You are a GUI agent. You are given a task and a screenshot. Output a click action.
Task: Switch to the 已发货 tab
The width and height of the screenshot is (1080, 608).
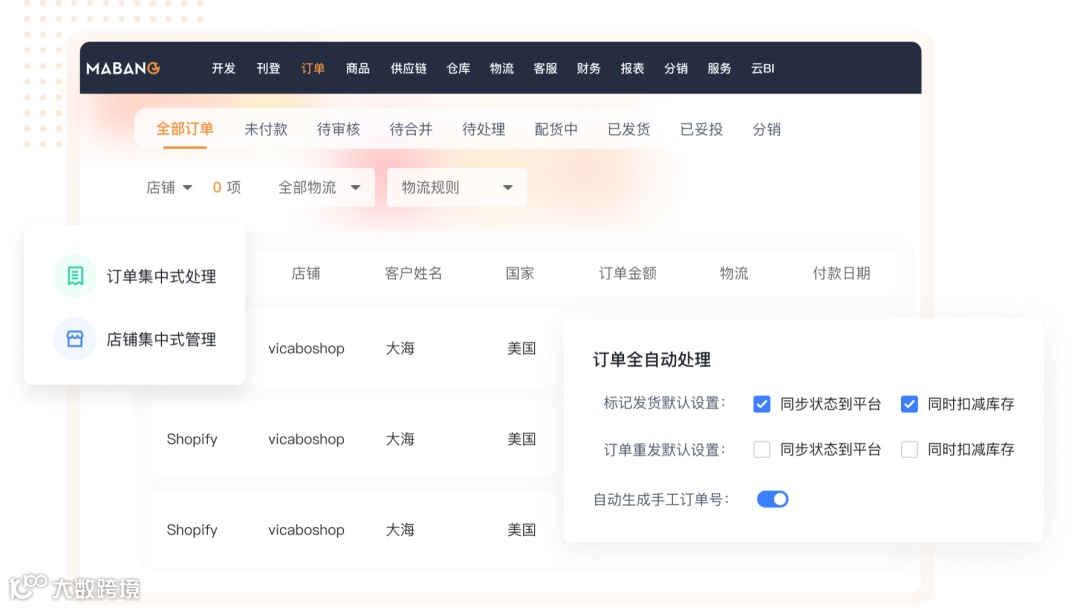tap(629, 129)
